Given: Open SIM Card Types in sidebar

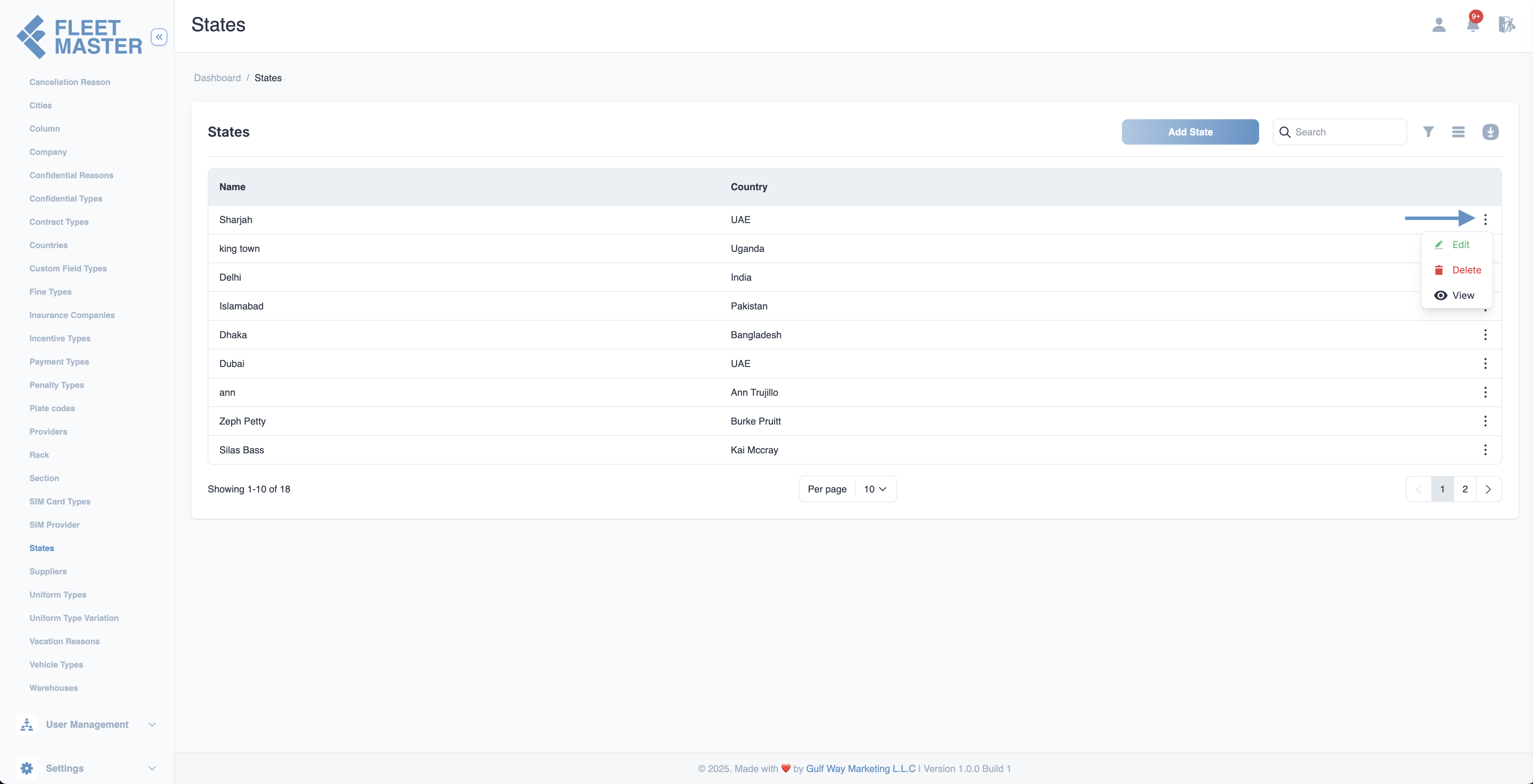Looking at the screenshot, I should pos(60,502).
